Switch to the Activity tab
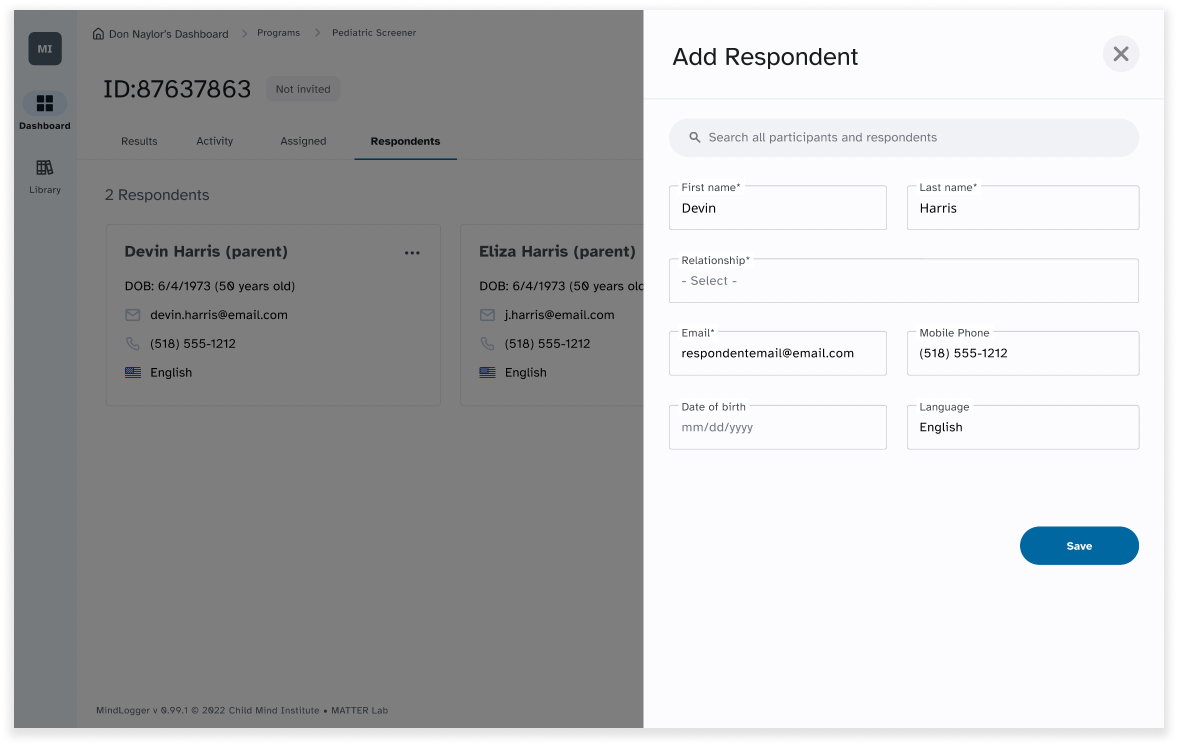The image size is (1178, 746). click(x=214, y=141)
